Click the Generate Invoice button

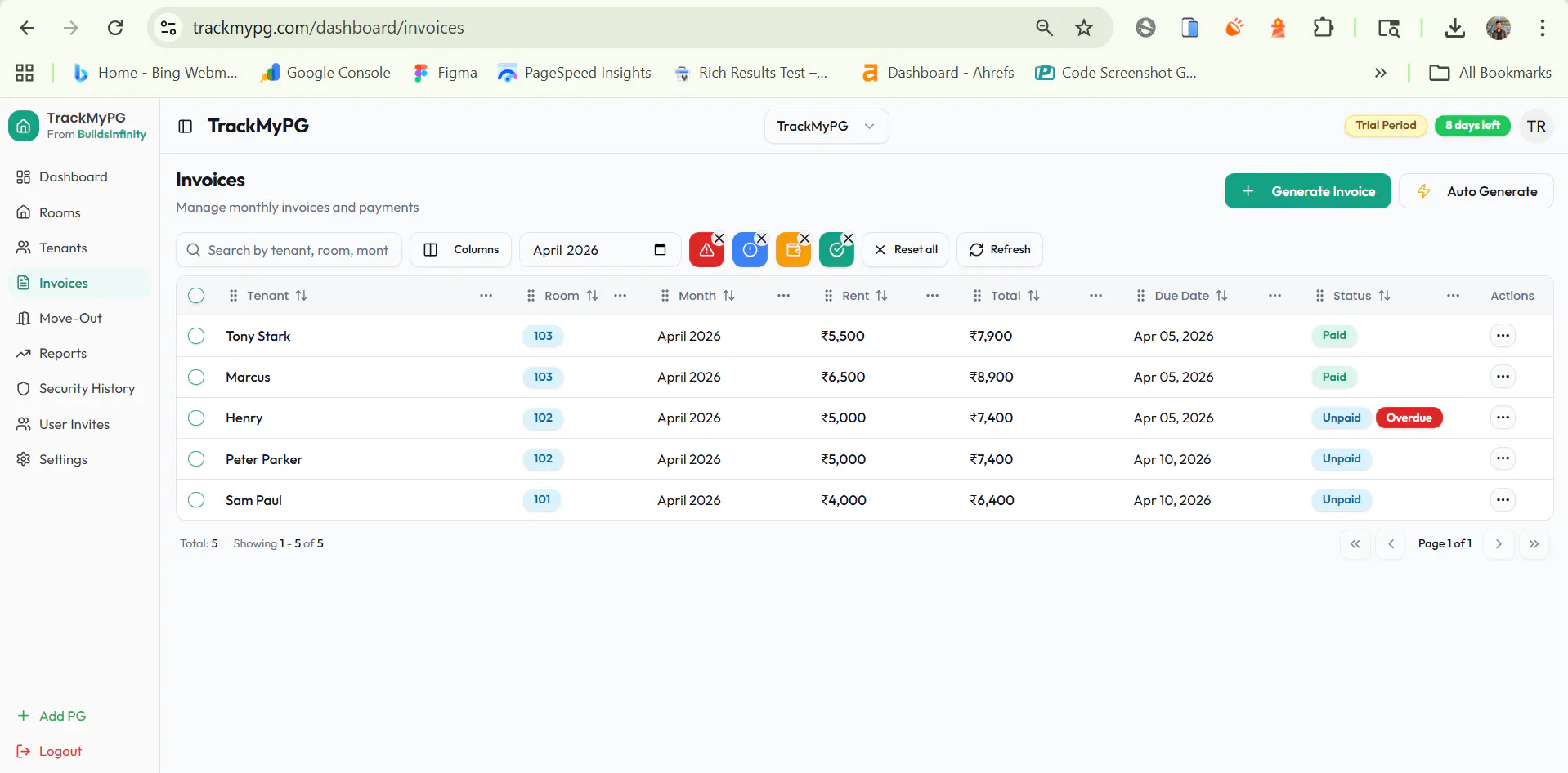point(1307,191)
